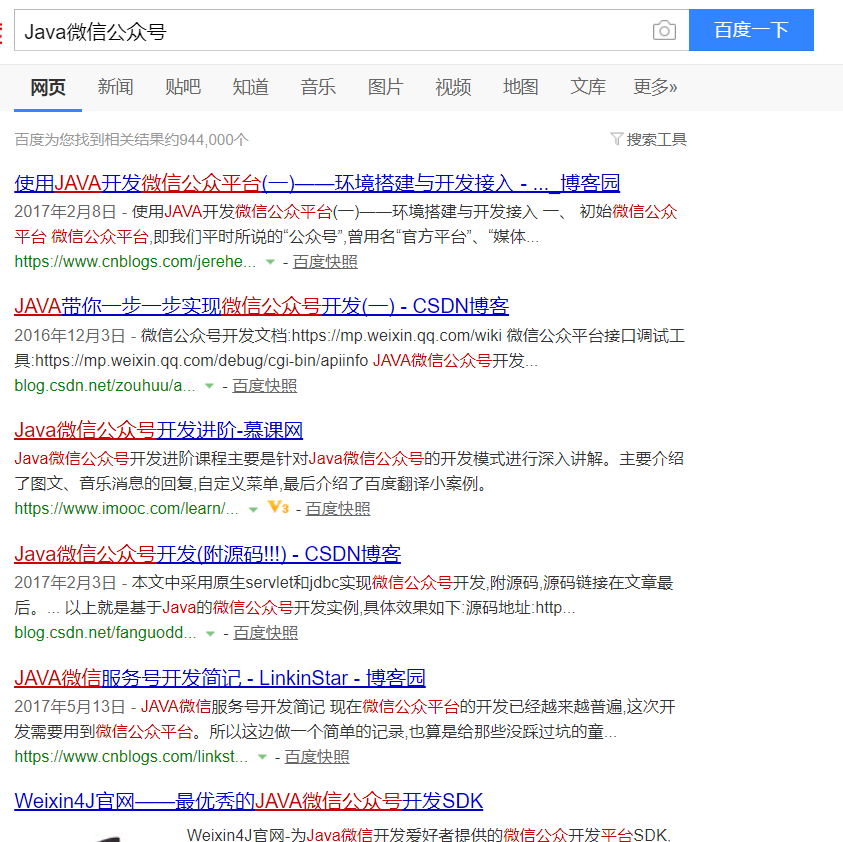This screenshot has height=842, width=843.
Task: Open 百度快照 for the imooc result
Action: tap(338, 509)
